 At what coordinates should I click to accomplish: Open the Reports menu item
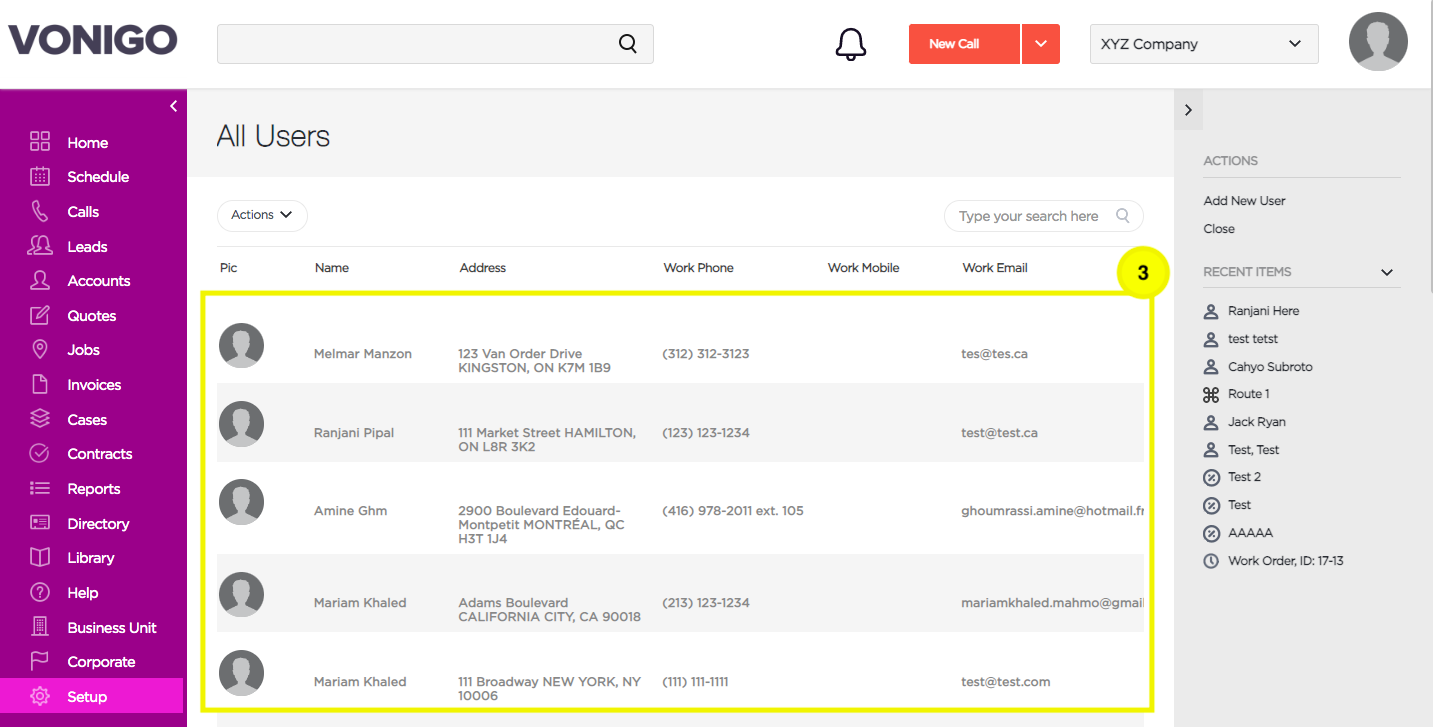point(93,489)
